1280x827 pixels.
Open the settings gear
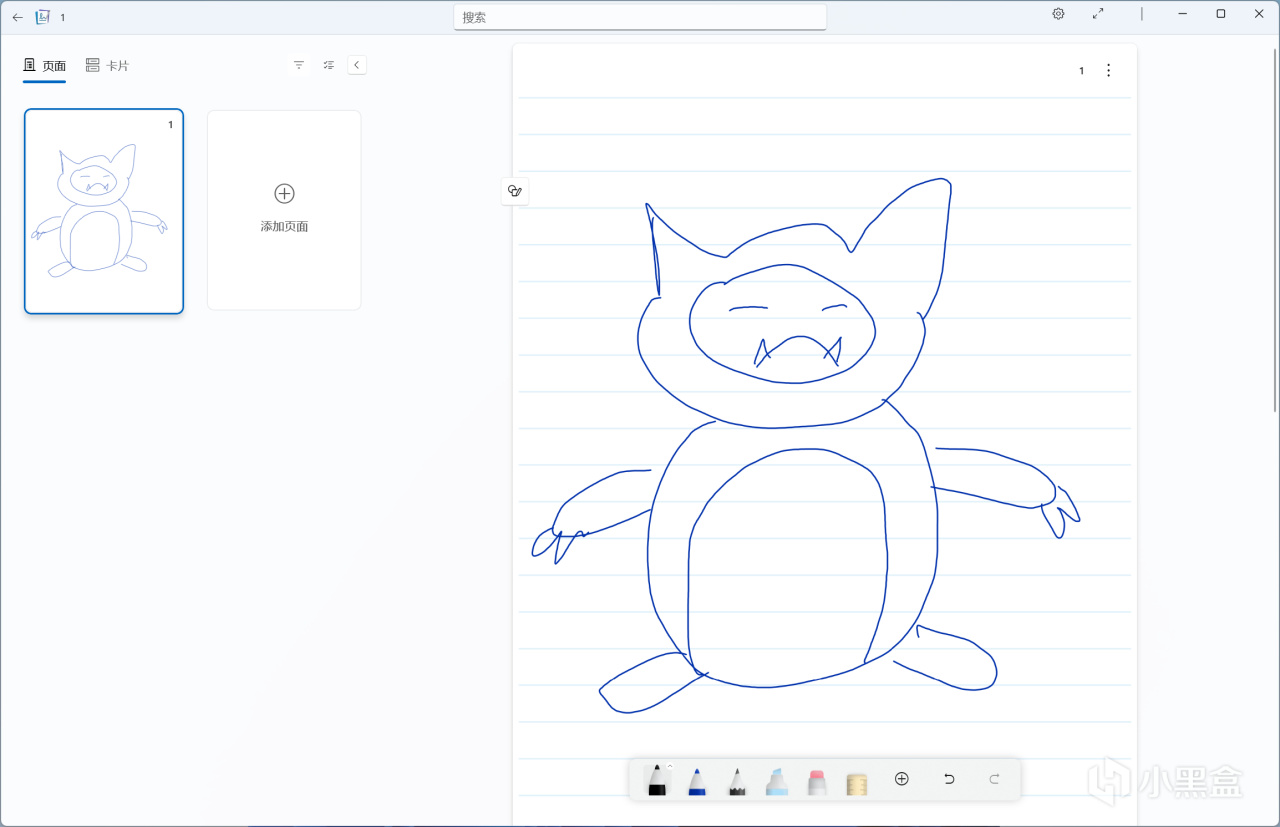point(1058,14)
